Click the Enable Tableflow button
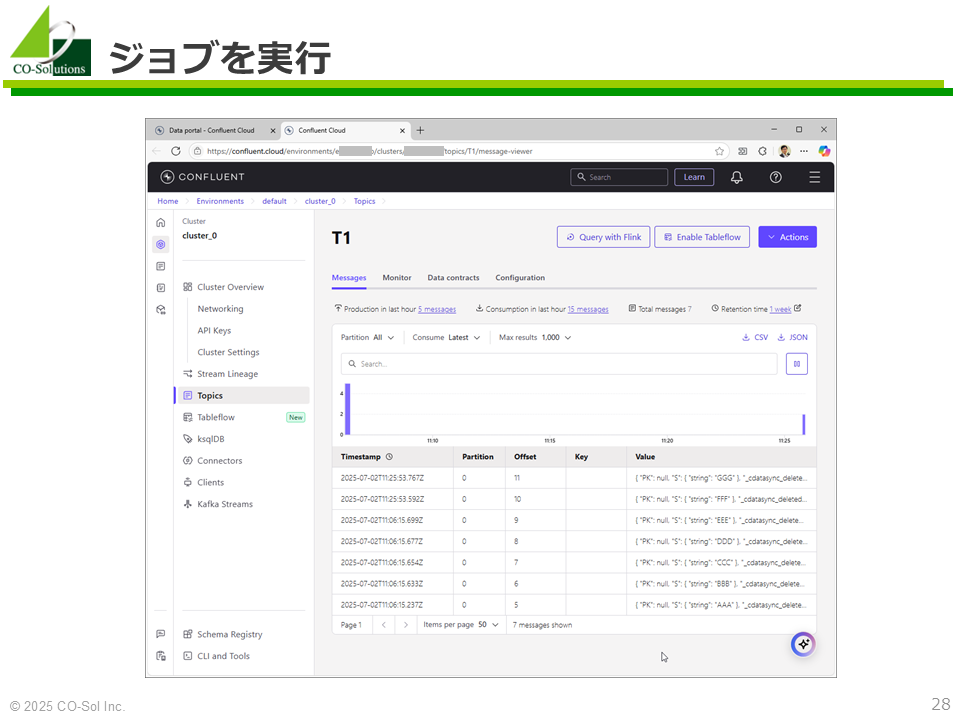 tap(702, 237)
